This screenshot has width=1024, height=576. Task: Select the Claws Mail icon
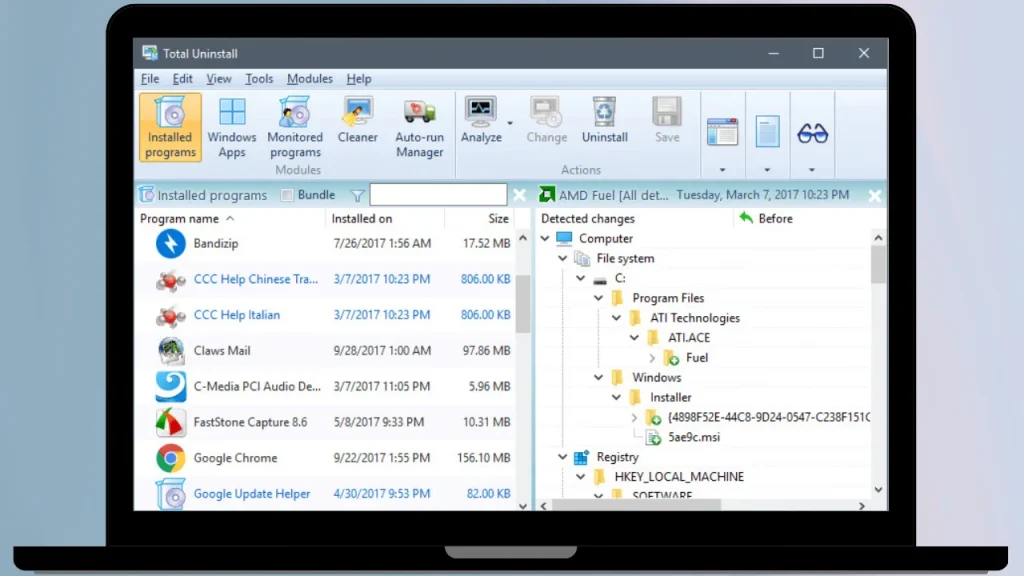(x=170, y=351)
